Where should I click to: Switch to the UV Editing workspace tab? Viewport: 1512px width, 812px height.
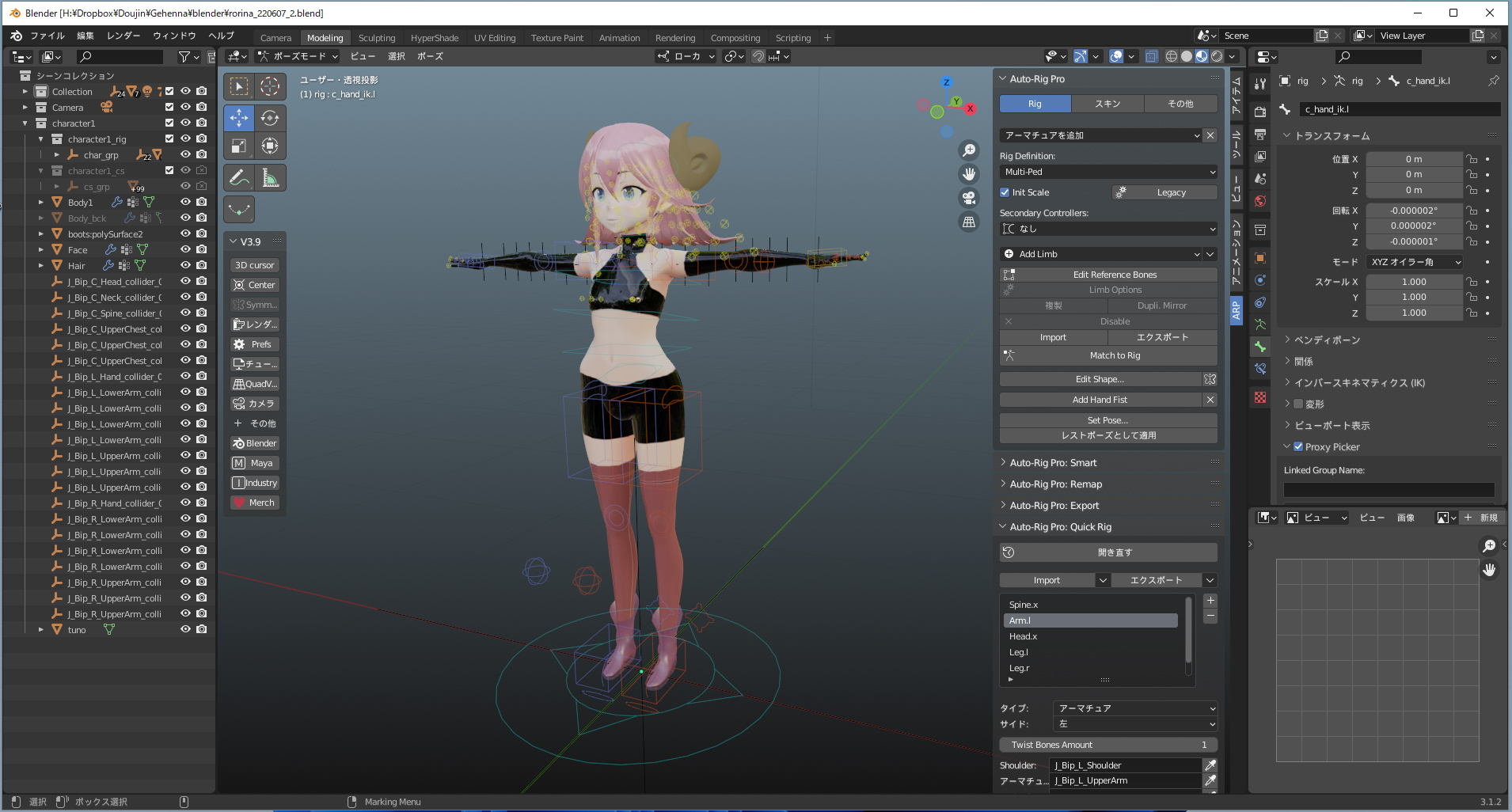tap(495, 38)
